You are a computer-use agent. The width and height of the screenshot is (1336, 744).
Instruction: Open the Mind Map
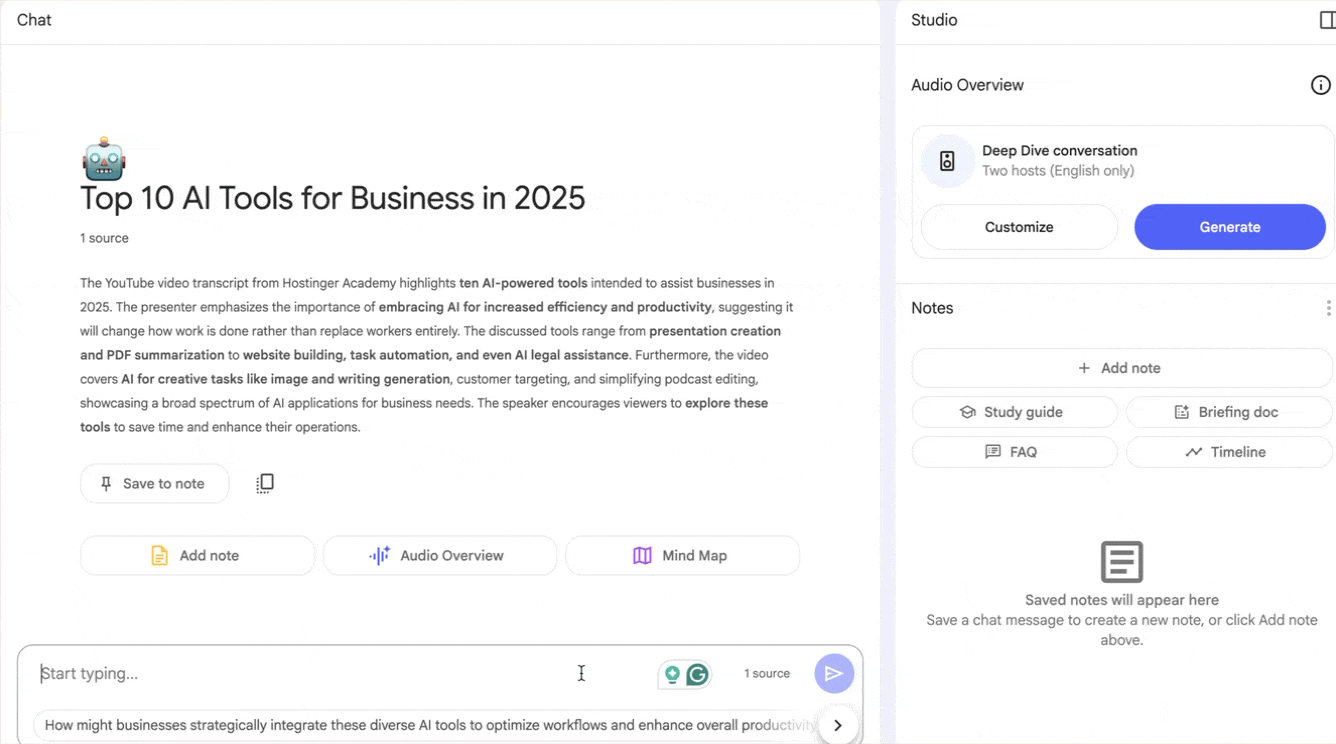[682, 556]
